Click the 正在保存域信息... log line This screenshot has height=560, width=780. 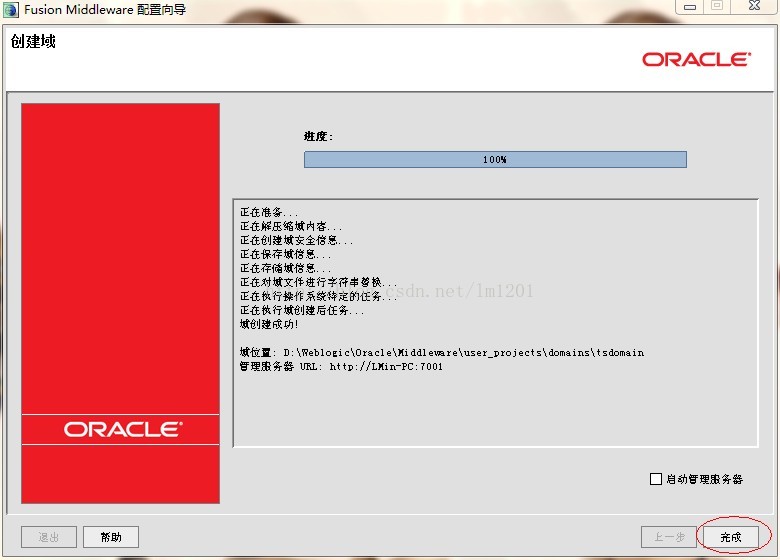click(286, 254)
